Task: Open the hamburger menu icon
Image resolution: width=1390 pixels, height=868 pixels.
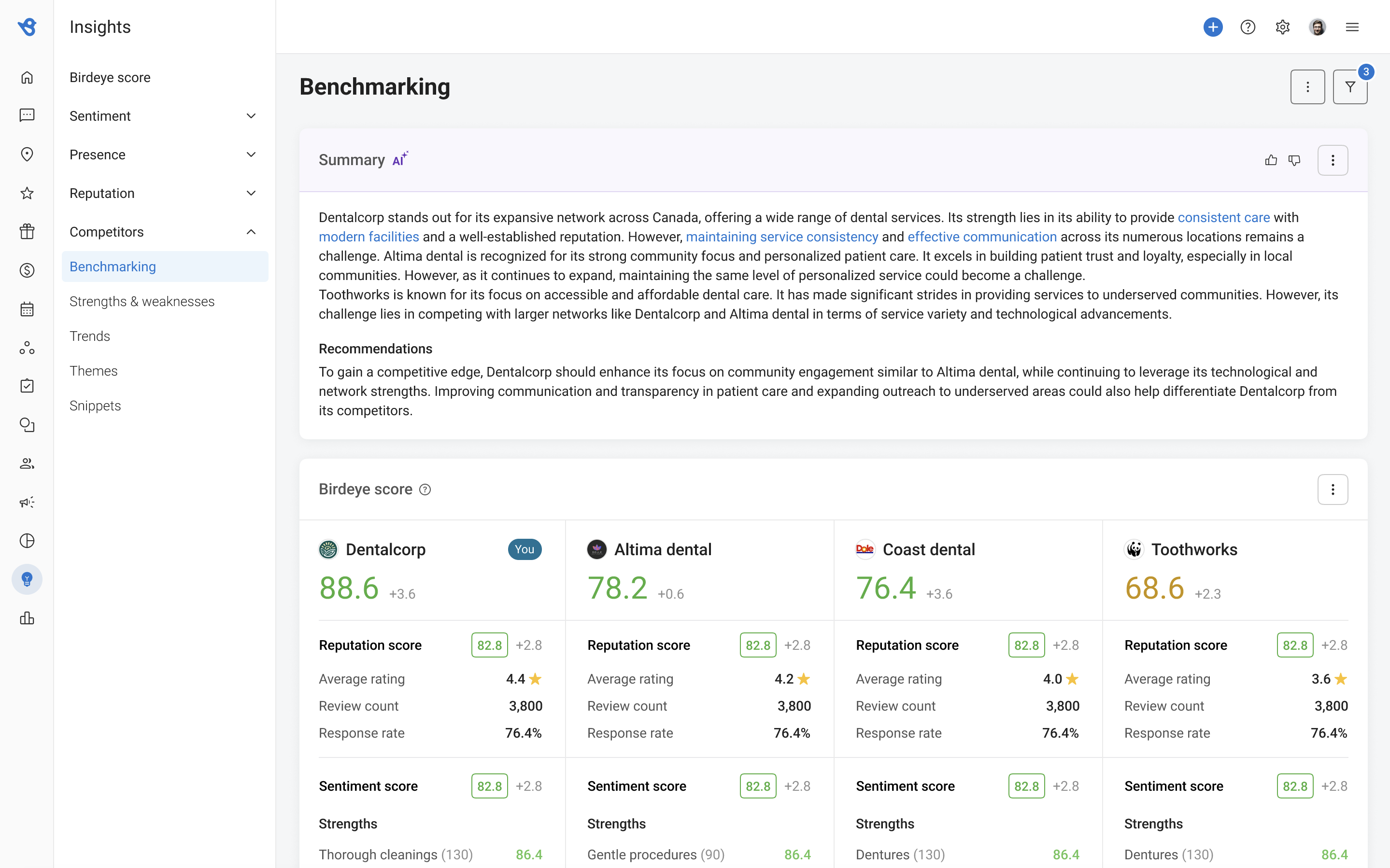Action: [1352, 27]
